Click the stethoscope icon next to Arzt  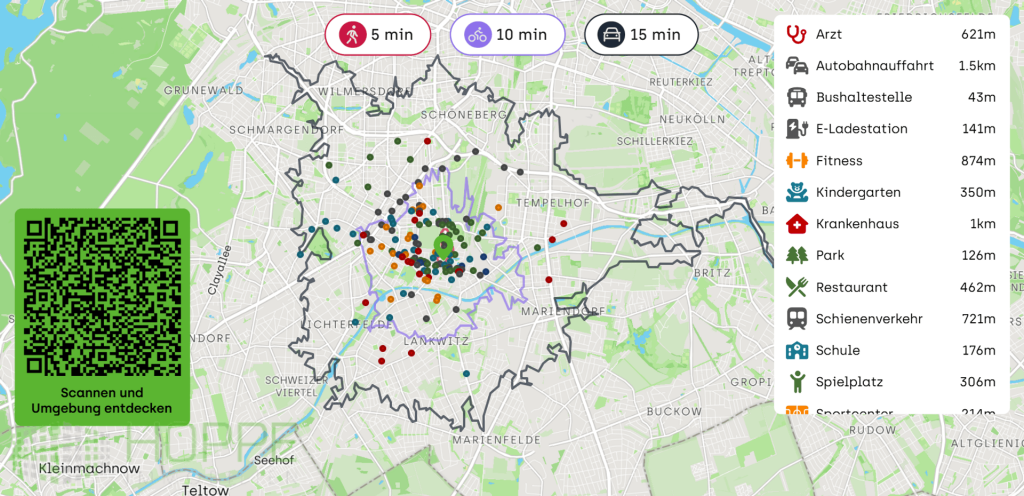click(796, 34)
